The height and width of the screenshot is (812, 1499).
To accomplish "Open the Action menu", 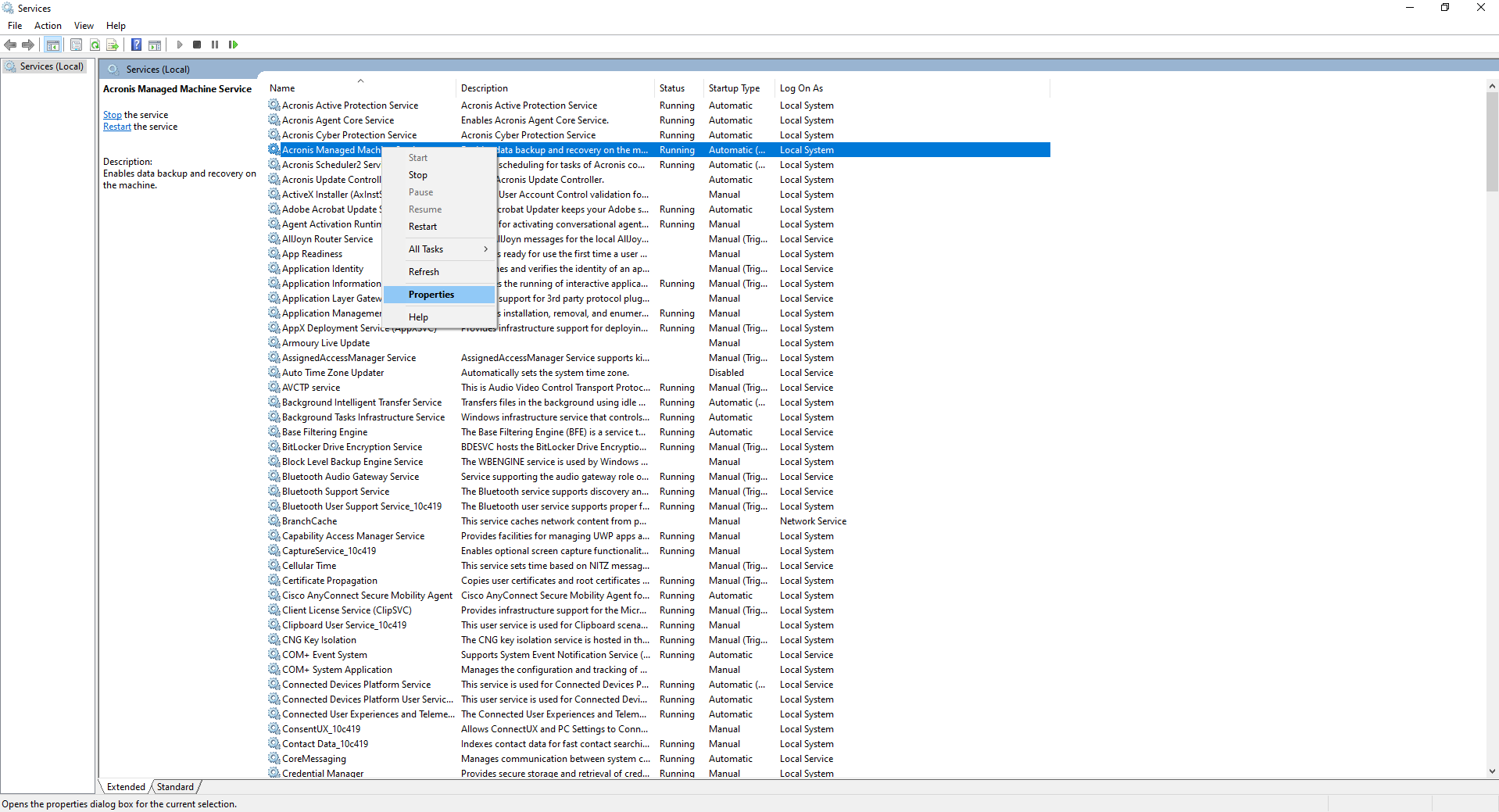I will click(x=48, y=26).
